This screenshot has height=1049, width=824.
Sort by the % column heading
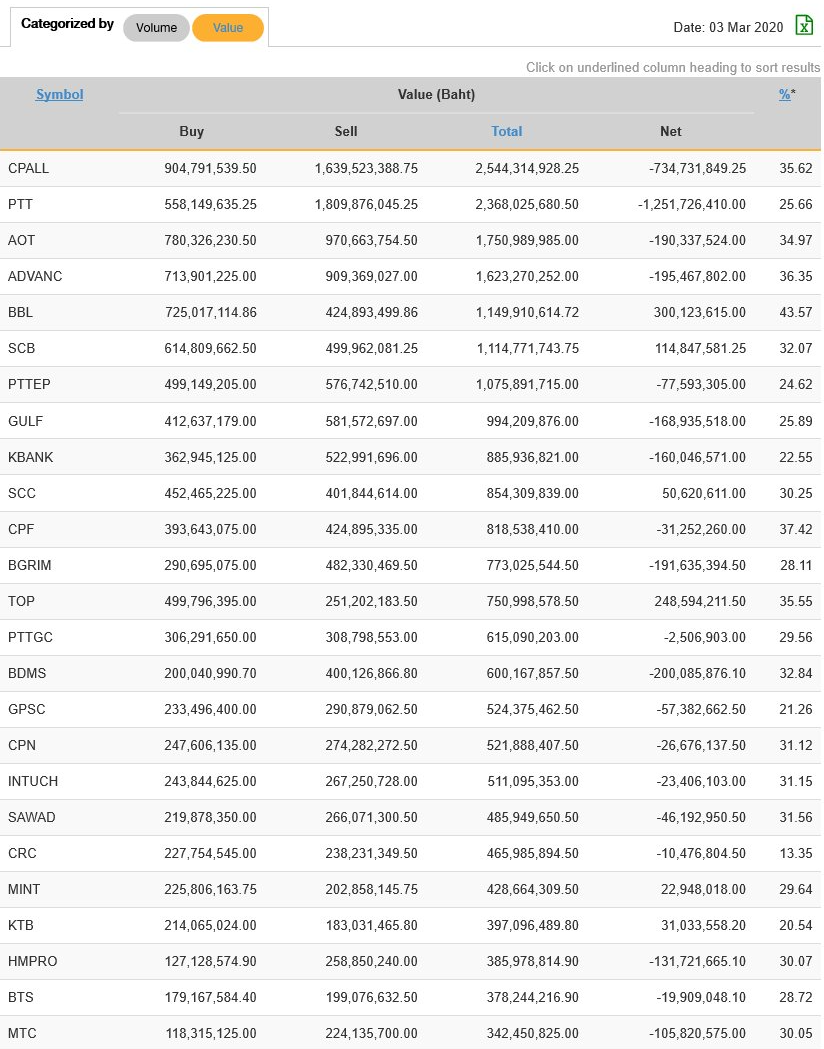pos(785,95)
